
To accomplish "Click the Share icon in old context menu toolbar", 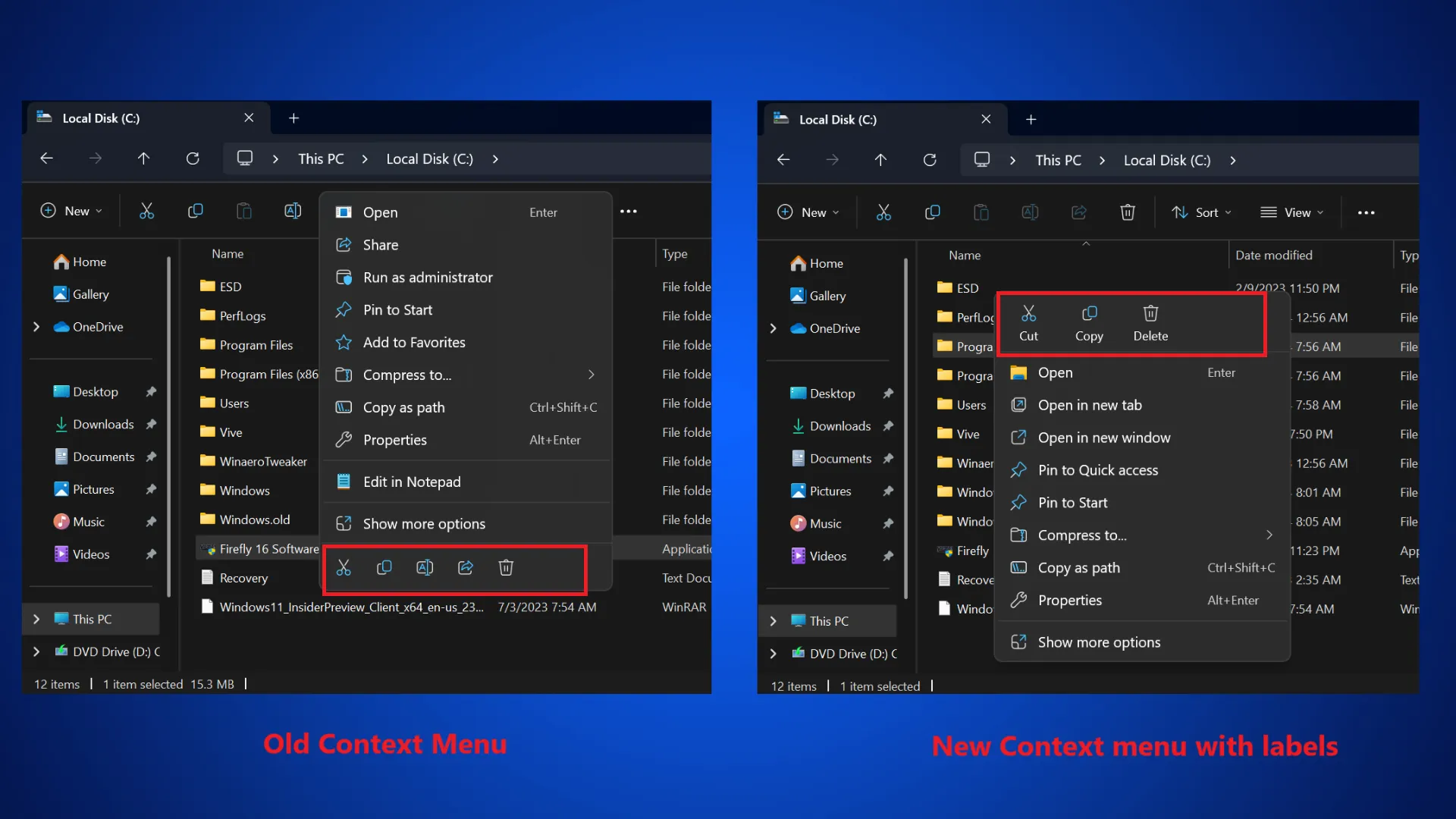I will coord(465,567).
